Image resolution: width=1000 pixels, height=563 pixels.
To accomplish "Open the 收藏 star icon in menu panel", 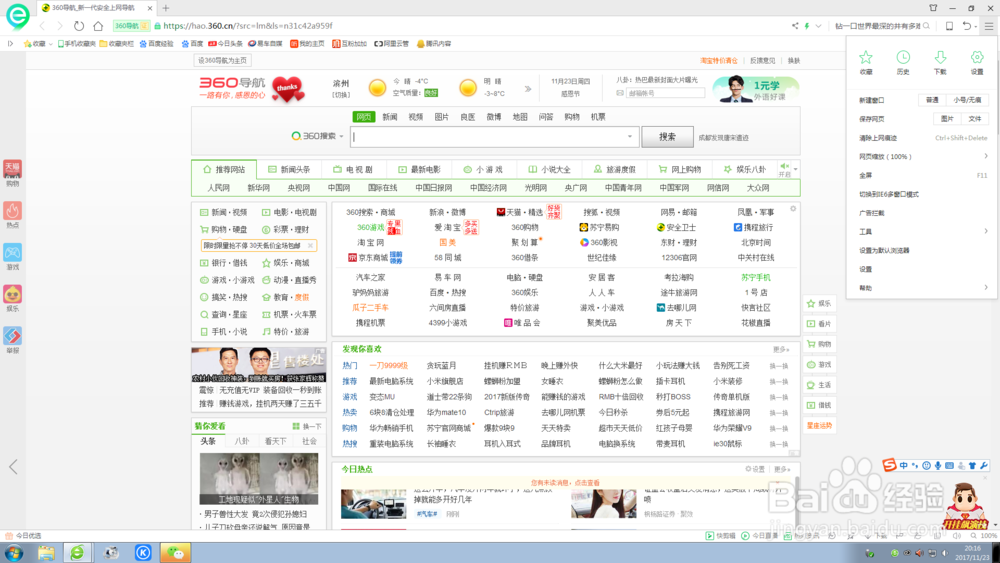I will (865, 57).
